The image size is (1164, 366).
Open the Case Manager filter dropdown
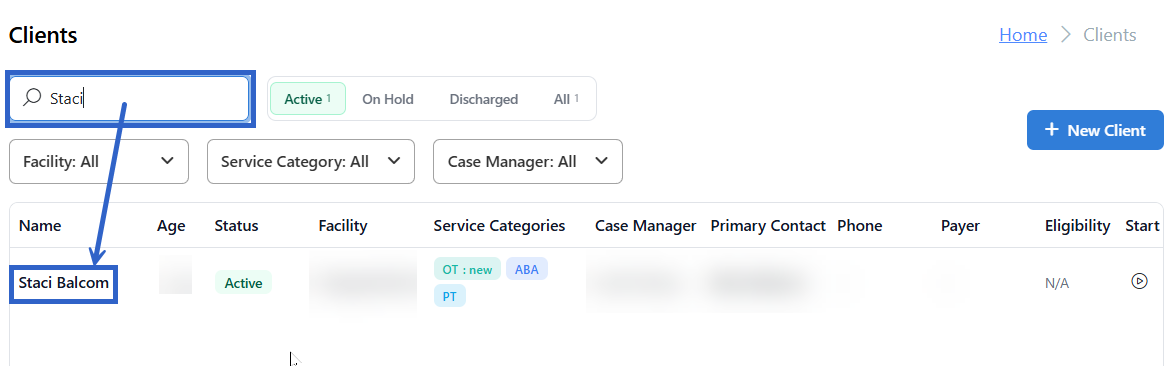click(x=528, y=161)
